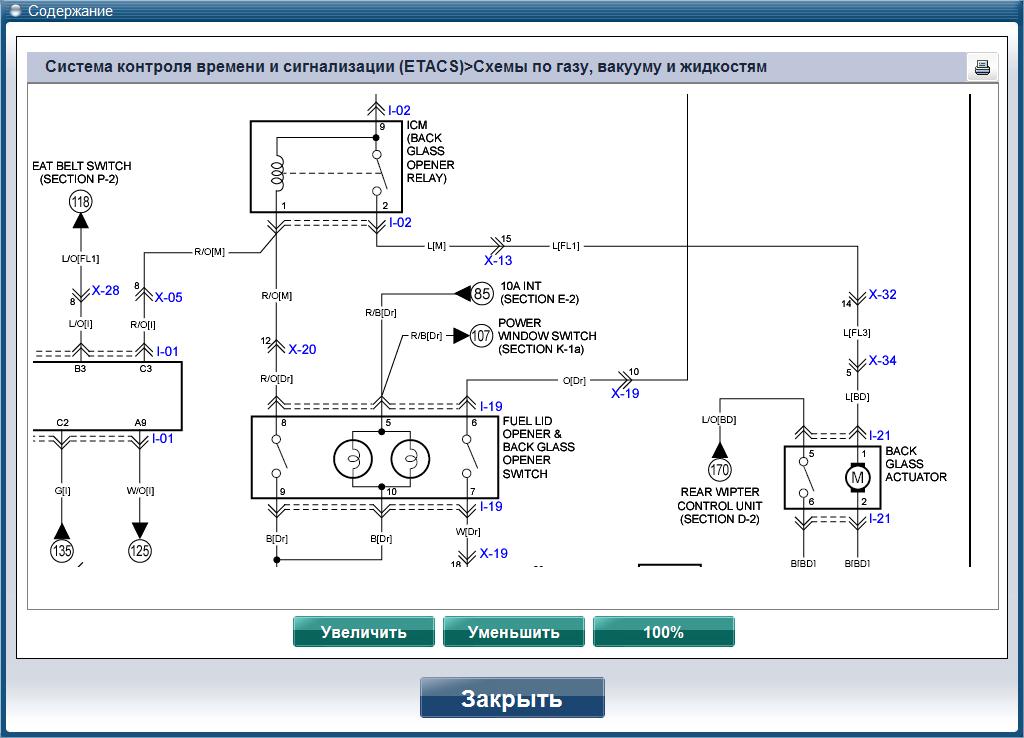This screenshot has height=738, width=1024.
Task: Click the X-19 link beside O[Dr] wire
Action: [625, 393]
